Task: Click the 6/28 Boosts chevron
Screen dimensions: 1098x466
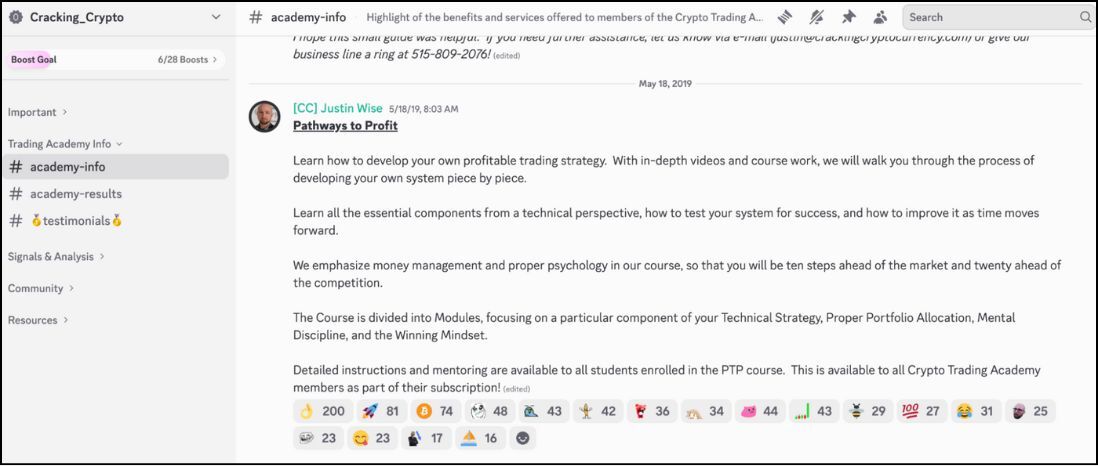Action: [x=214, y=60]
